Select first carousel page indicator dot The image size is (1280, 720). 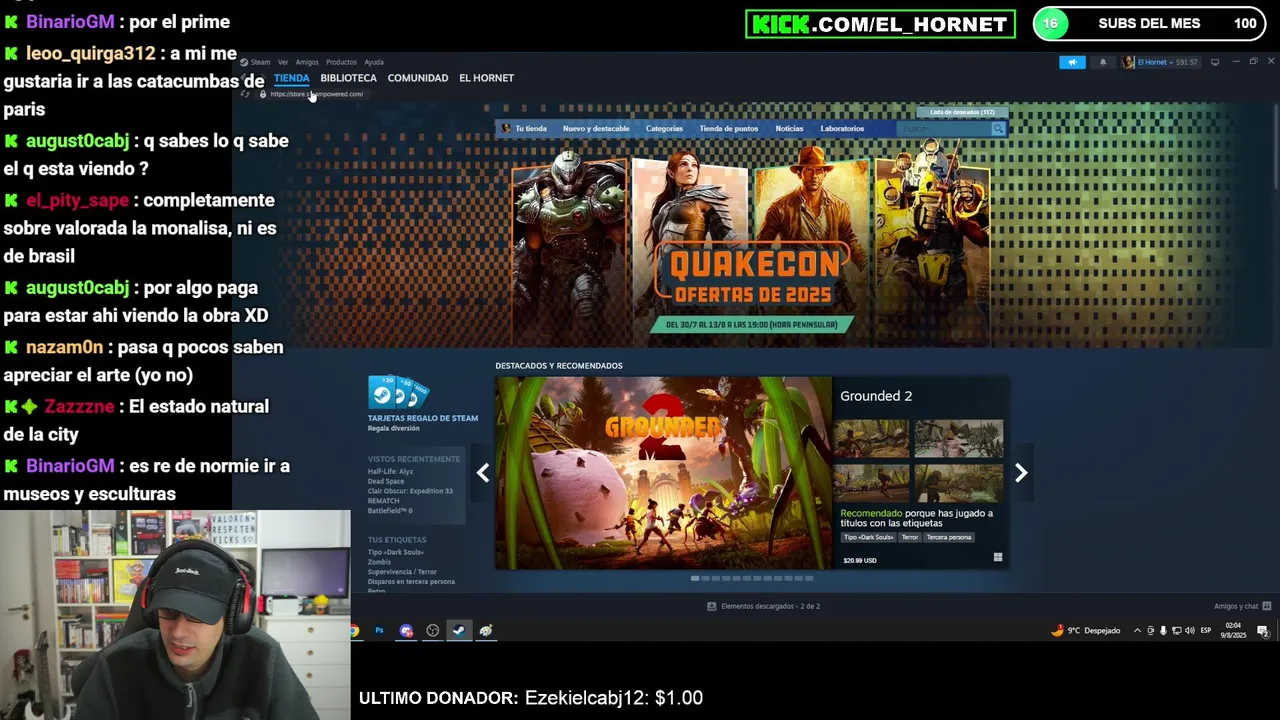pyautogui.click(x=695, y=578)
